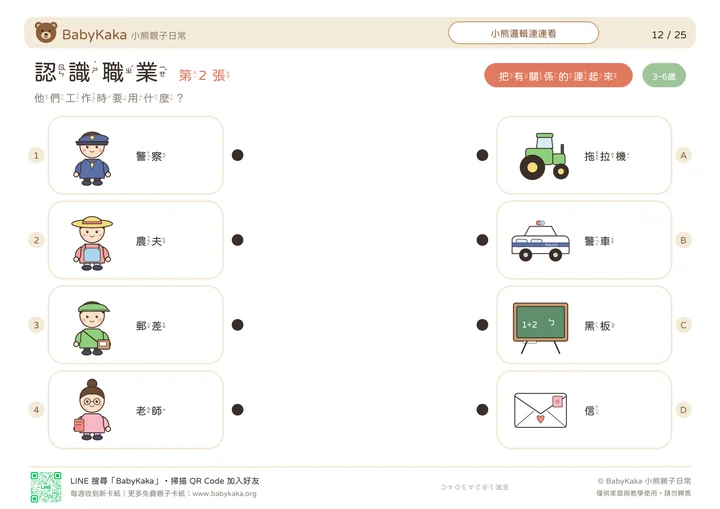Viewport: 720px width, 509px height.
Task: Click the dot beside the tractor
Action: click(x=482, y=155)
